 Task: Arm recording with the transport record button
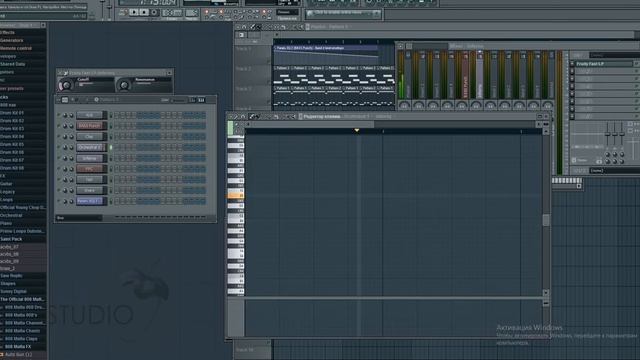pyautogui.click(x=154, y=13)
